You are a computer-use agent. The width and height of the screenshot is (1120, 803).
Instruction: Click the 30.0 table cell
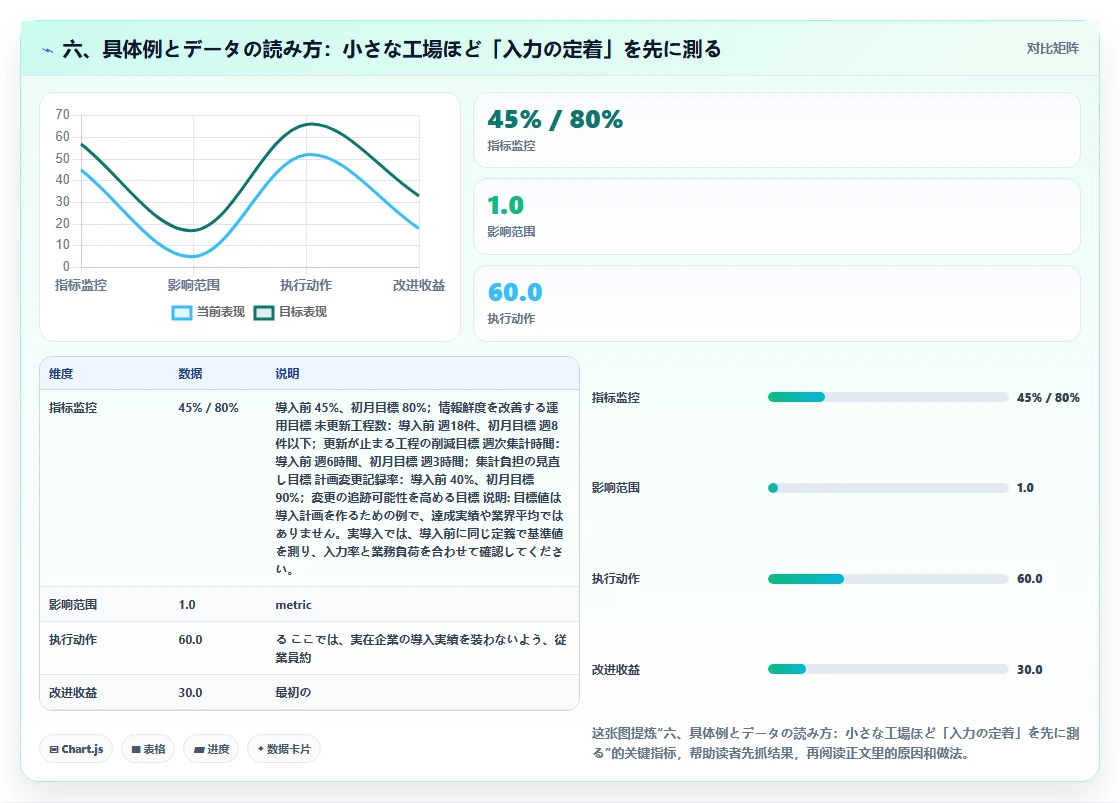190,693
